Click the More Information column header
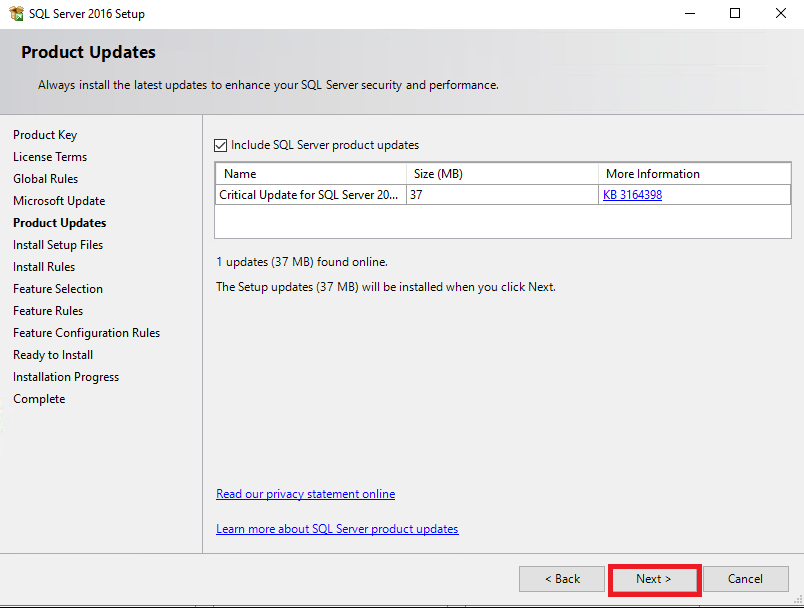 (x=694, y=174)
